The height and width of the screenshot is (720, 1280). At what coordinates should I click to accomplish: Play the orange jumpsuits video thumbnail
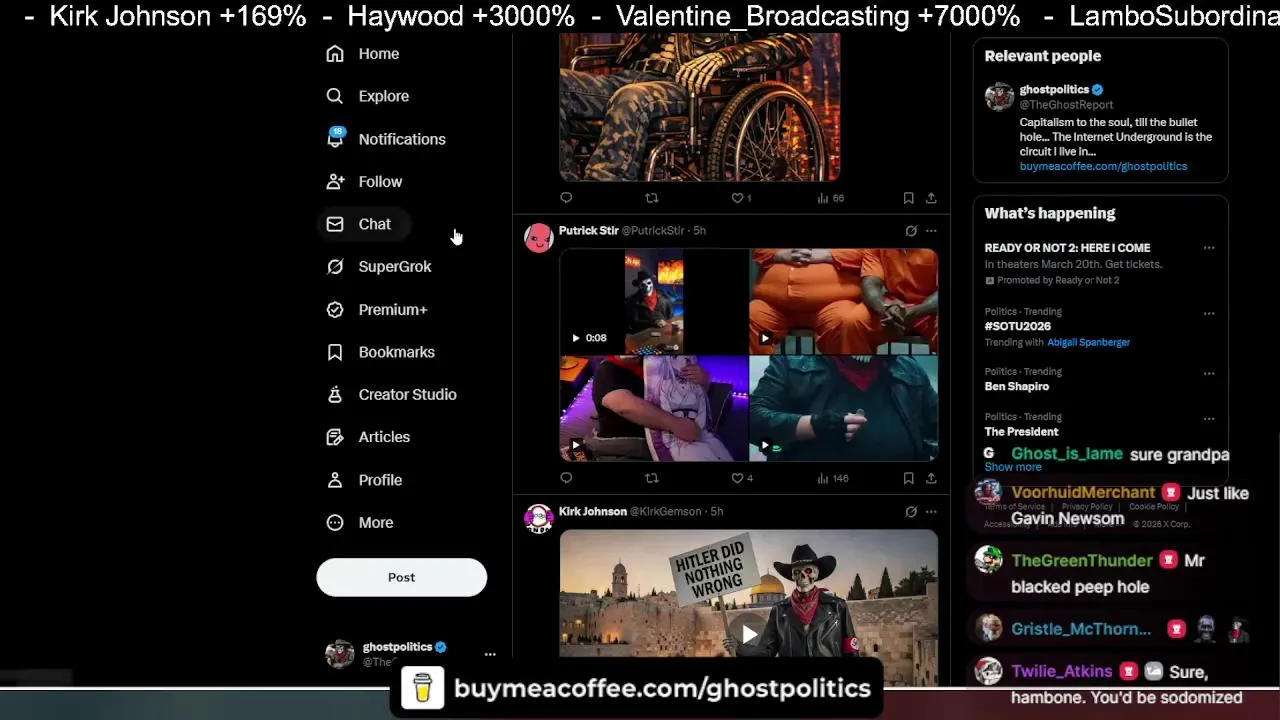844,301
